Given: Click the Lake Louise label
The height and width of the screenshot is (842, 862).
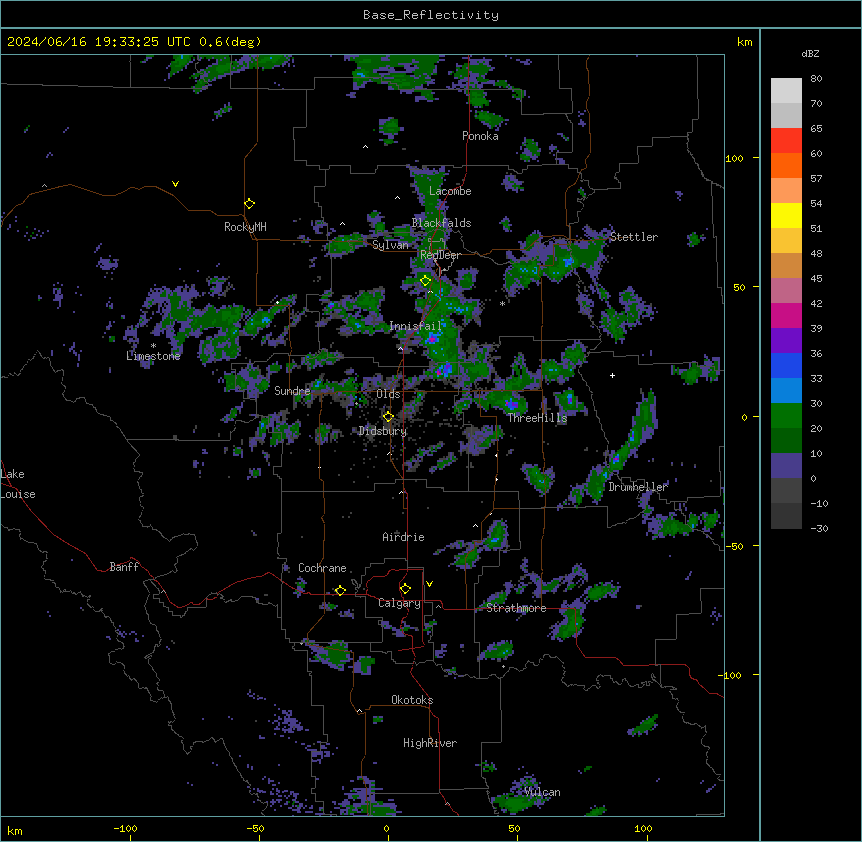Looking at the screenshot, I should click(18, 484).
